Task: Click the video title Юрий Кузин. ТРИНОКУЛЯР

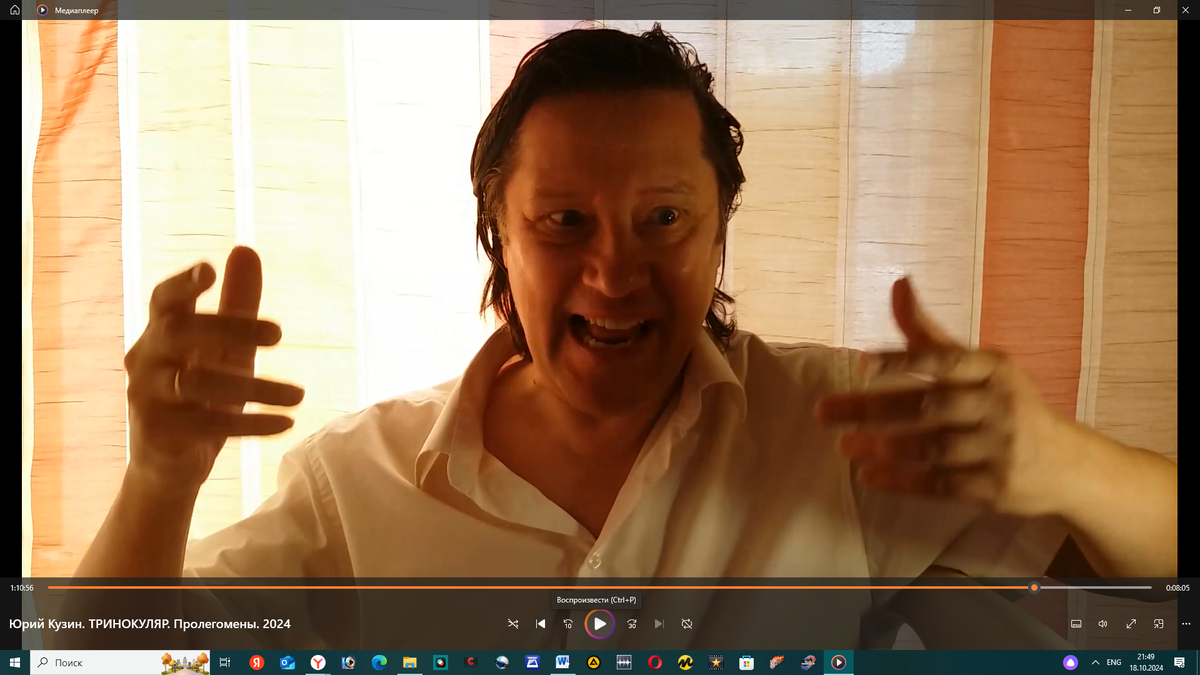Action: [150, 624]
